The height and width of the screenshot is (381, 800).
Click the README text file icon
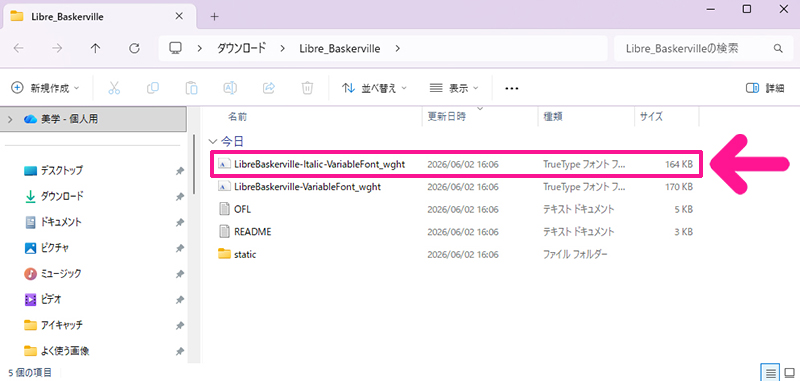[224, 232]
